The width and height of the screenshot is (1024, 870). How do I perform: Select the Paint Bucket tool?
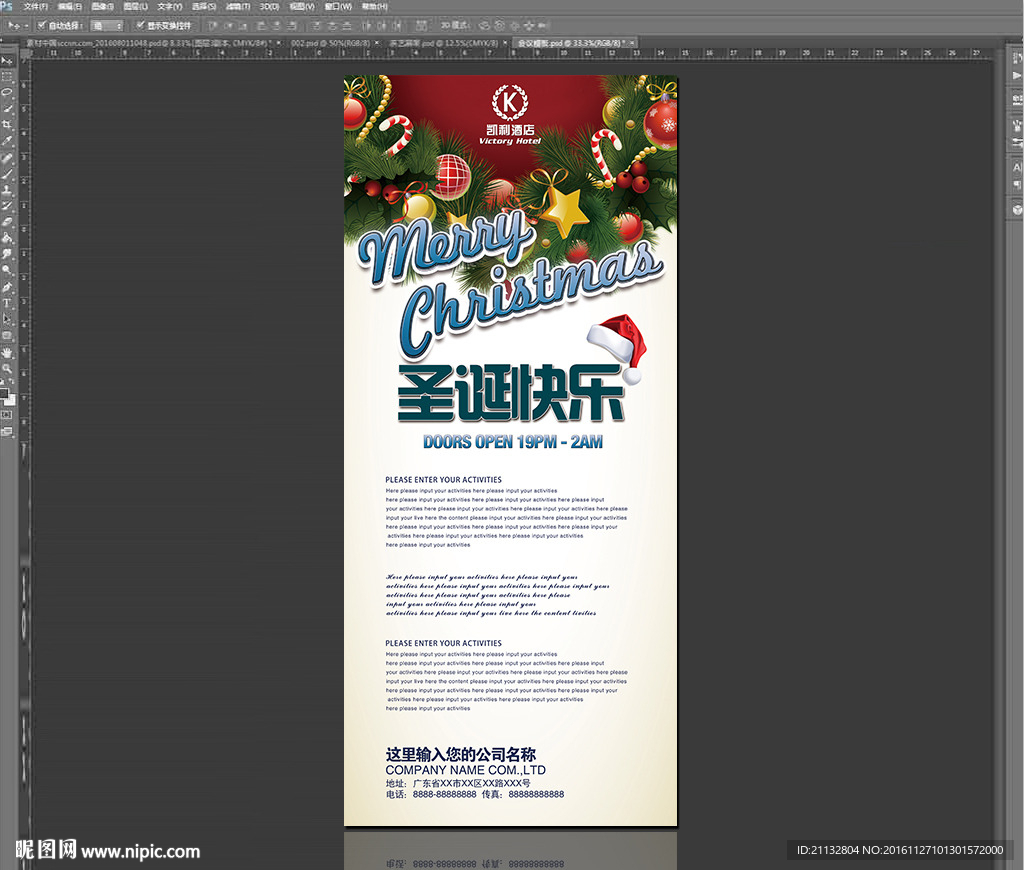coord(7,238)
